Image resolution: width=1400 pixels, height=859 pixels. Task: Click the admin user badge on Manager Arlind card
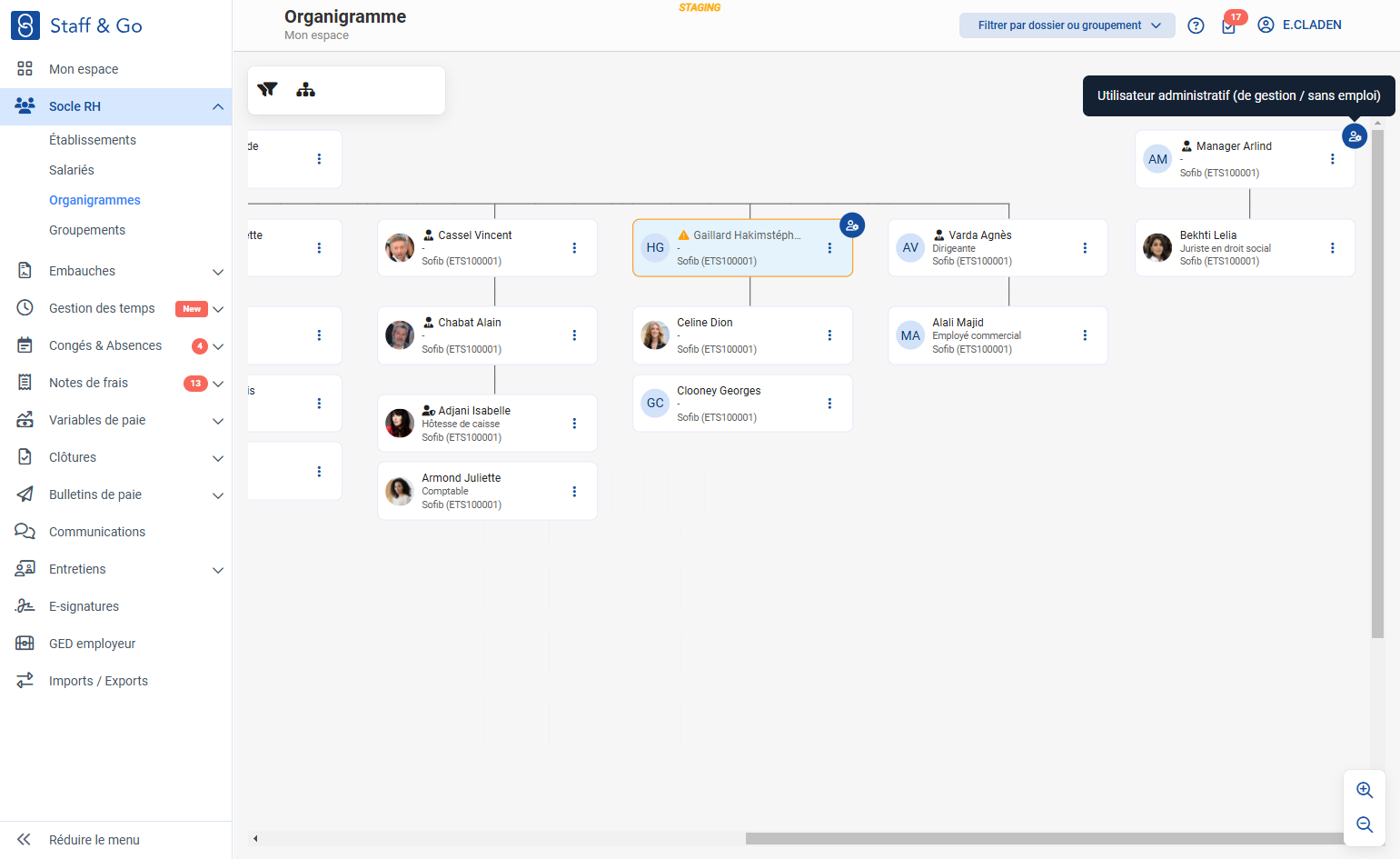1355,136
